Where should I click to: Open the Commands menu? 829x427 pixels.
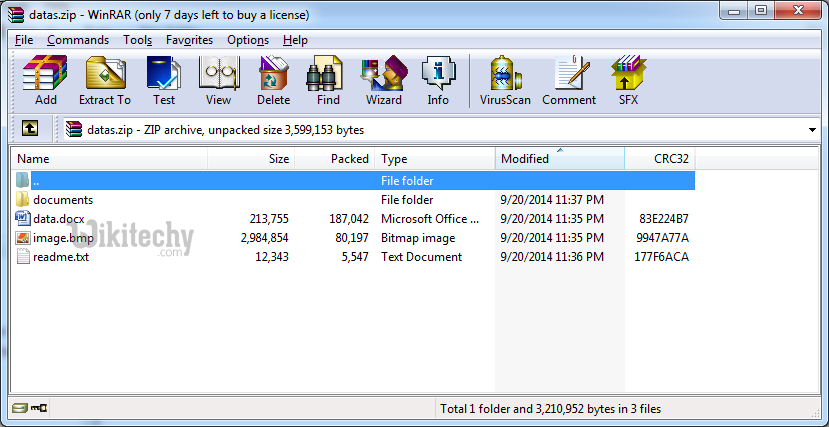[x=78, y=40]
